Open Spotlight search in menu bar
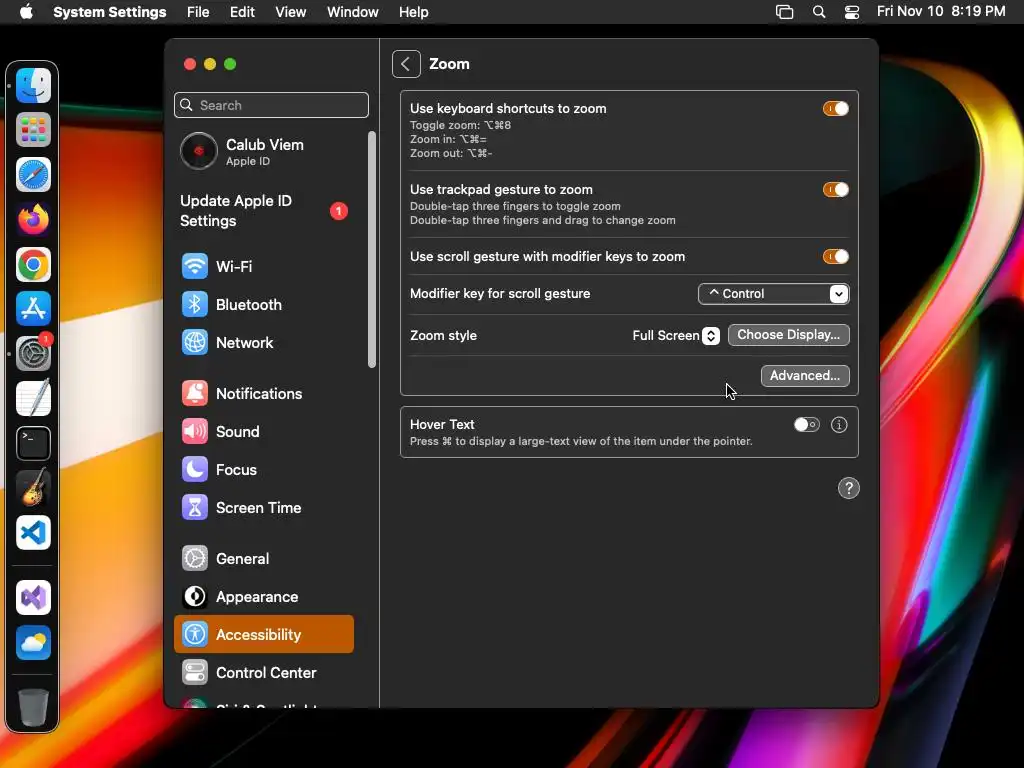Image resolution: width=1024 pixels, height=768 pixels. [818, 12]
